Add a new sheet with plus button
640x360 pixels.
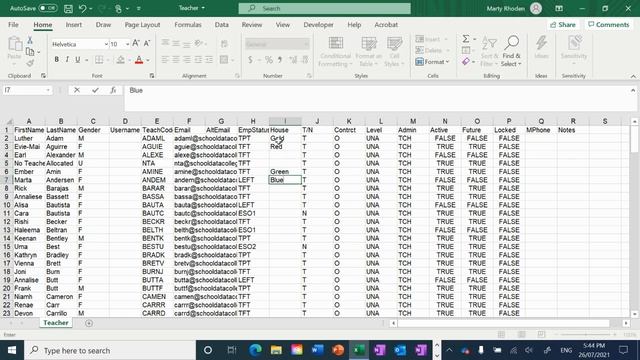coord(89,323)
